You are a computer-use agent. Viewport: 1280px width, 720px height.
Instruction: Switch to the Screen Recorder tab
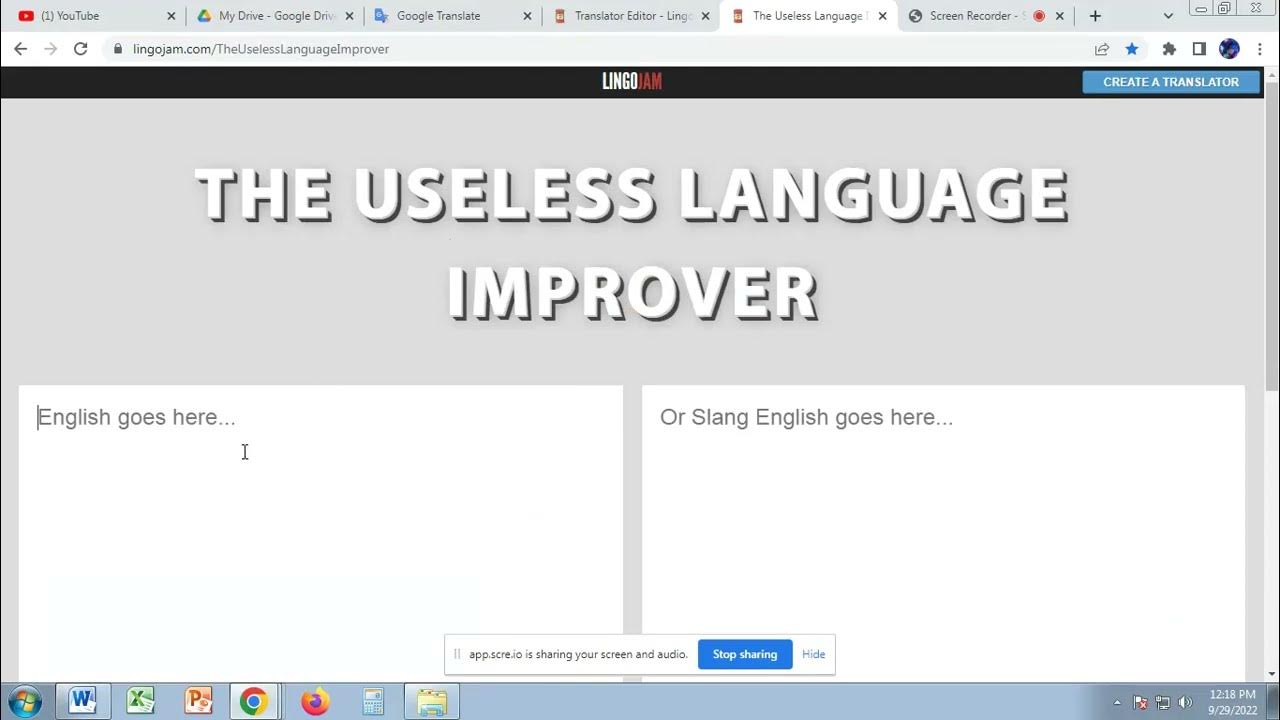click(987, 16)
